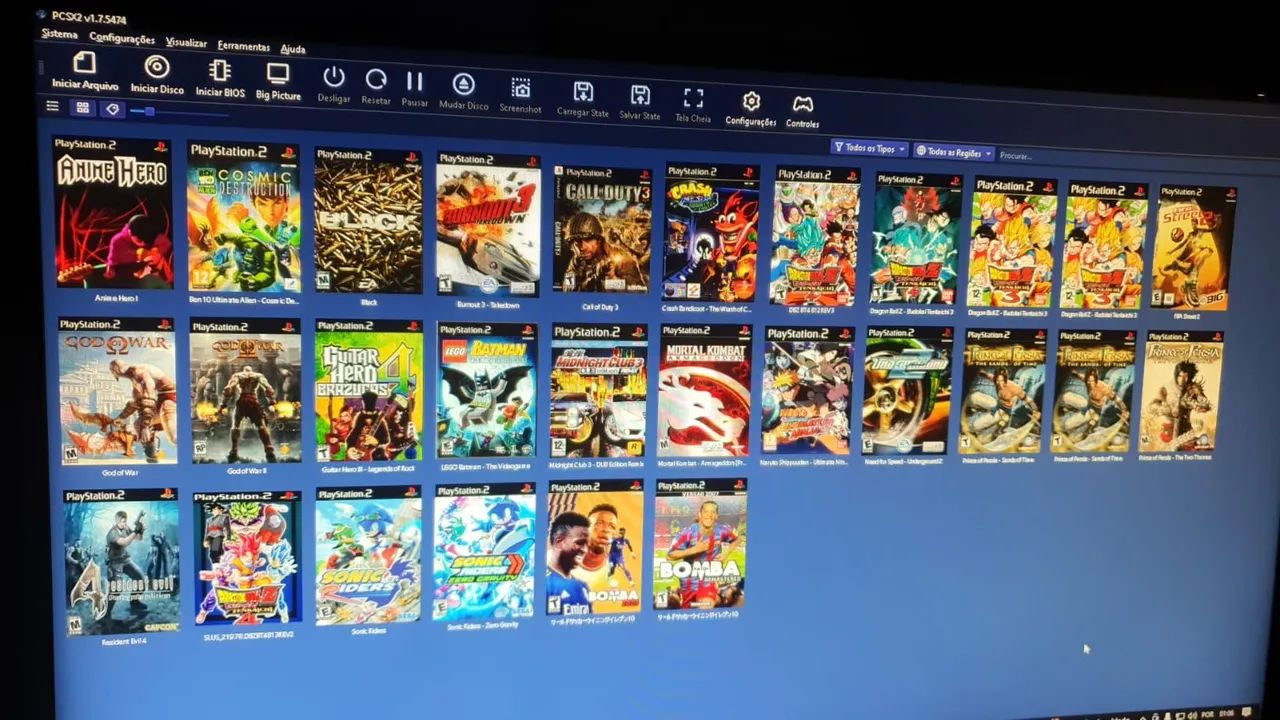The height and width of the screenshot is (720, 1280).
Task: Select the Resident Evil 4 cover
Action: click(x=121, y=562)
